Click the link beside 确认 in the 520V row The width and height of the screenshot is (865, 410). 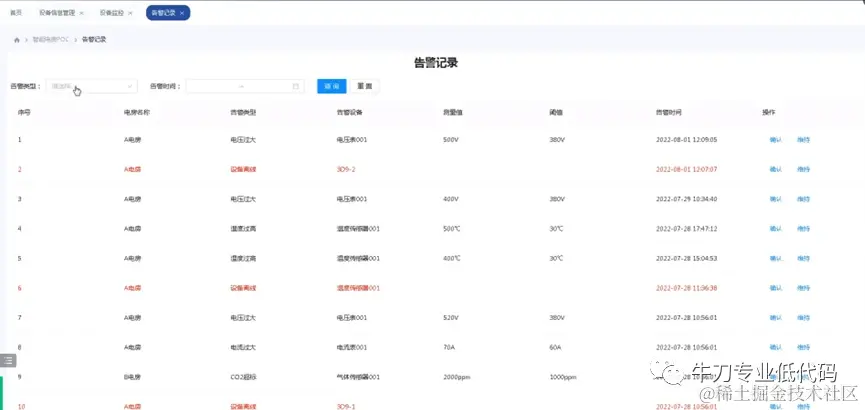coord(803,318)
